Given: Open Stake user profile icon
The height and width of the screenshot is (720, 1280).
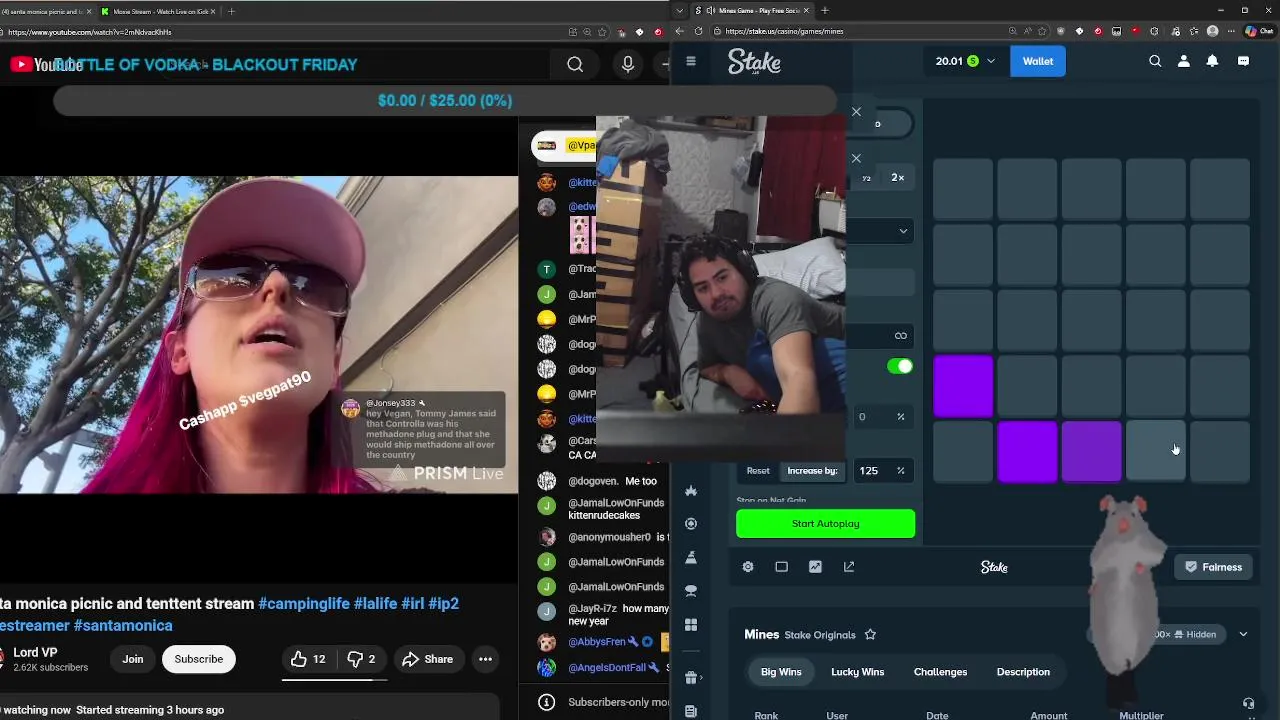Looking at the screenshot, I should [x=1184, y=61].
